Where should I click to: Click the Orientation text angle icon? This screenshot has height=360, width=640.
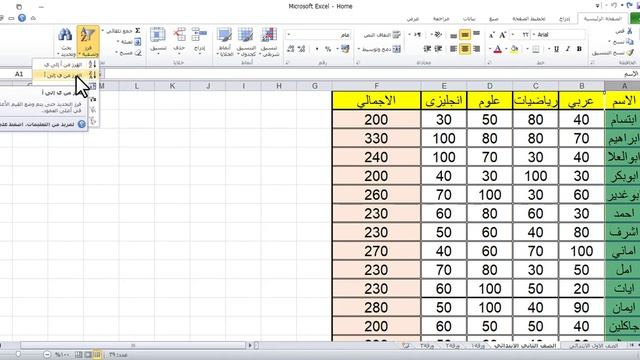tap(438, 35)
